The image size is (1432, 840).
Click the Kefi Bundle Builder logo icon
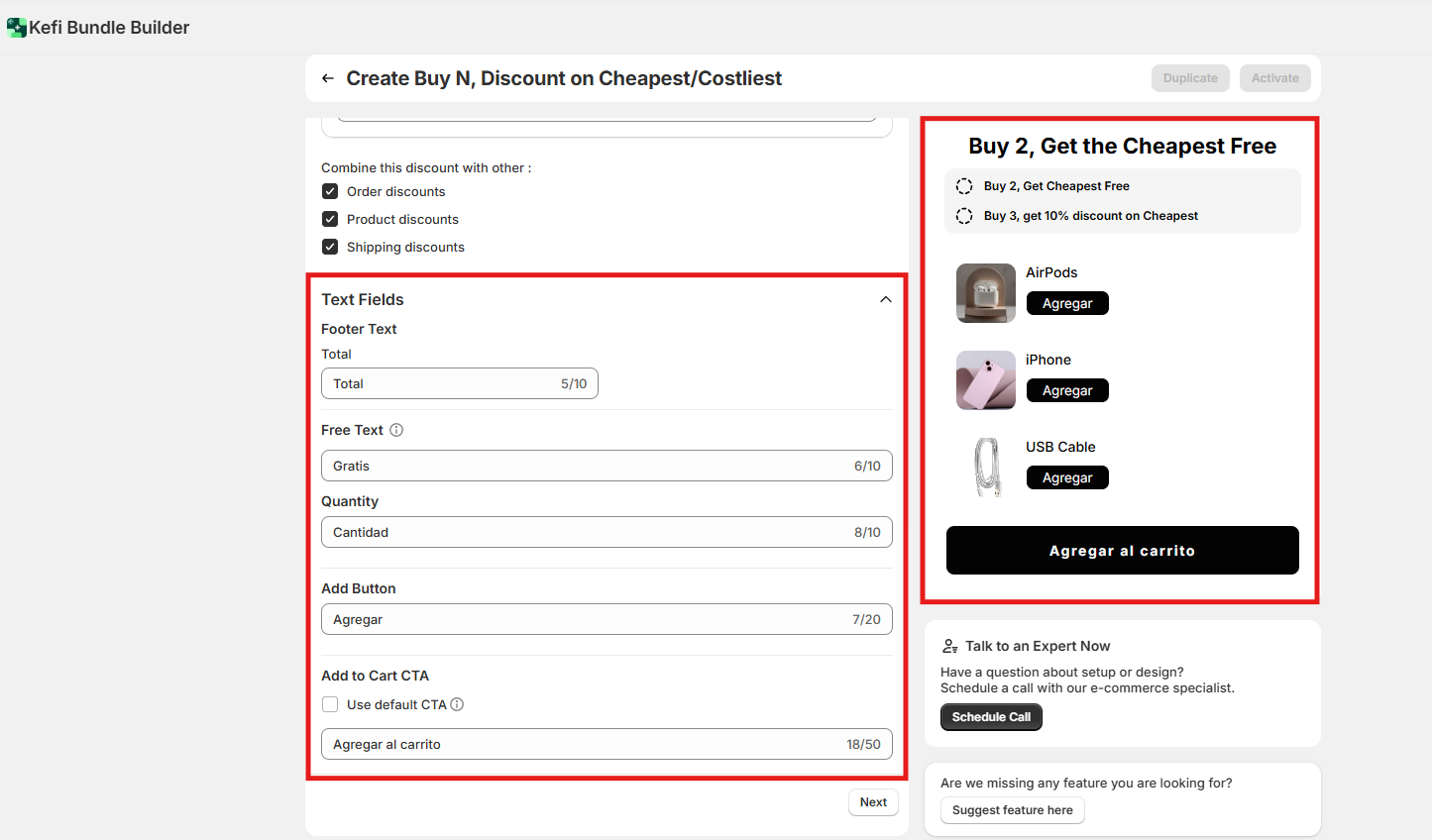pos(17,28)
